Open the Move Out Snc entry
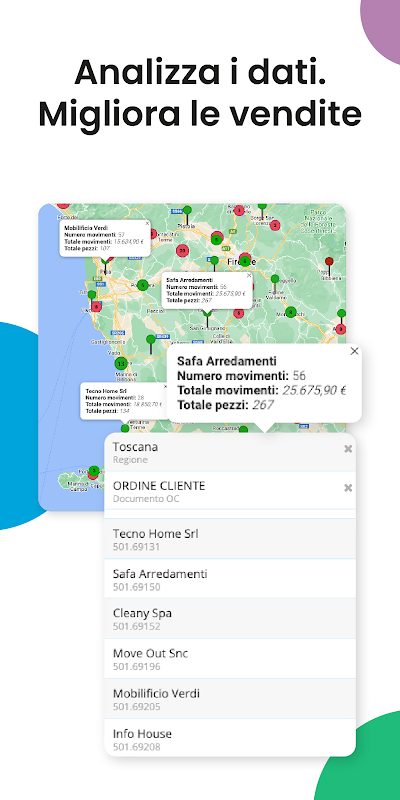This screenshot has height=800, width=400. pos(230,659)
